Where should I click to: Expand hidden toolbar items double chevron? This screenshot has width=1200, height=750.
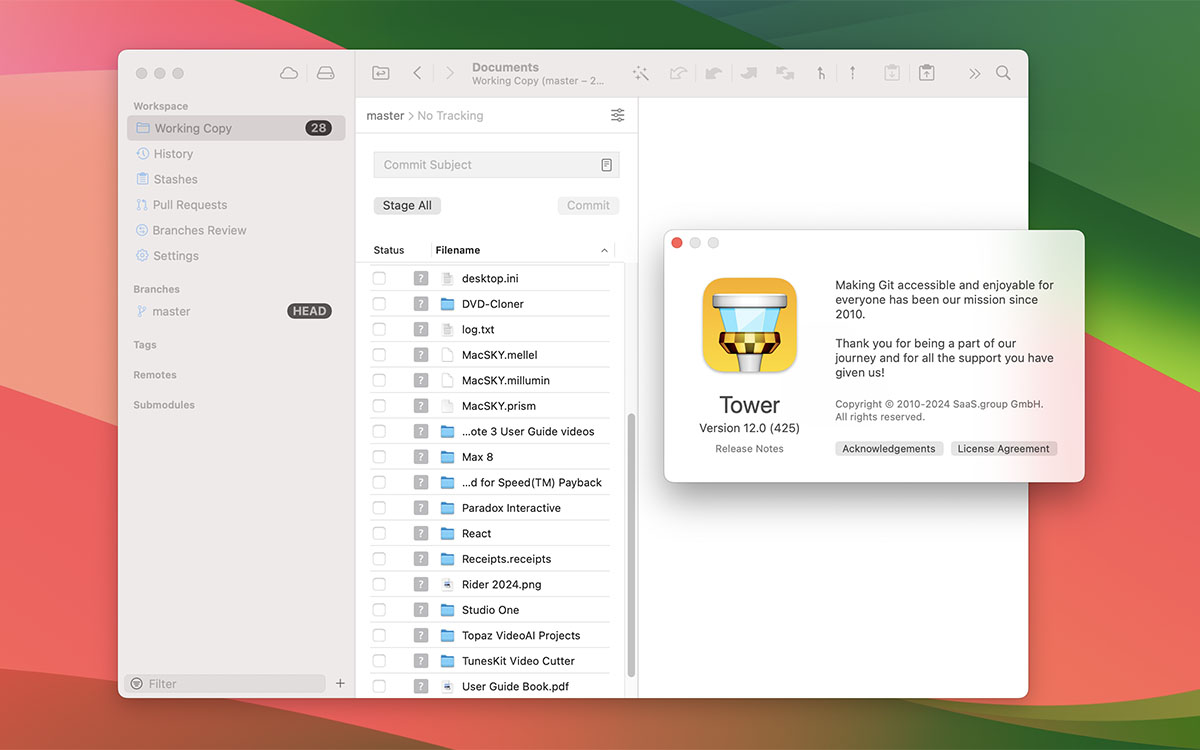(x=974, y=73)
